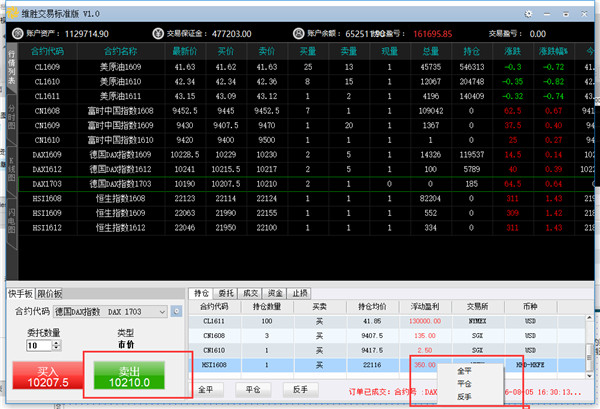Click the red 161695.85 profit value
Viewport: 600px width, 409px height.
pyautogui.click(x=432, y=34)
